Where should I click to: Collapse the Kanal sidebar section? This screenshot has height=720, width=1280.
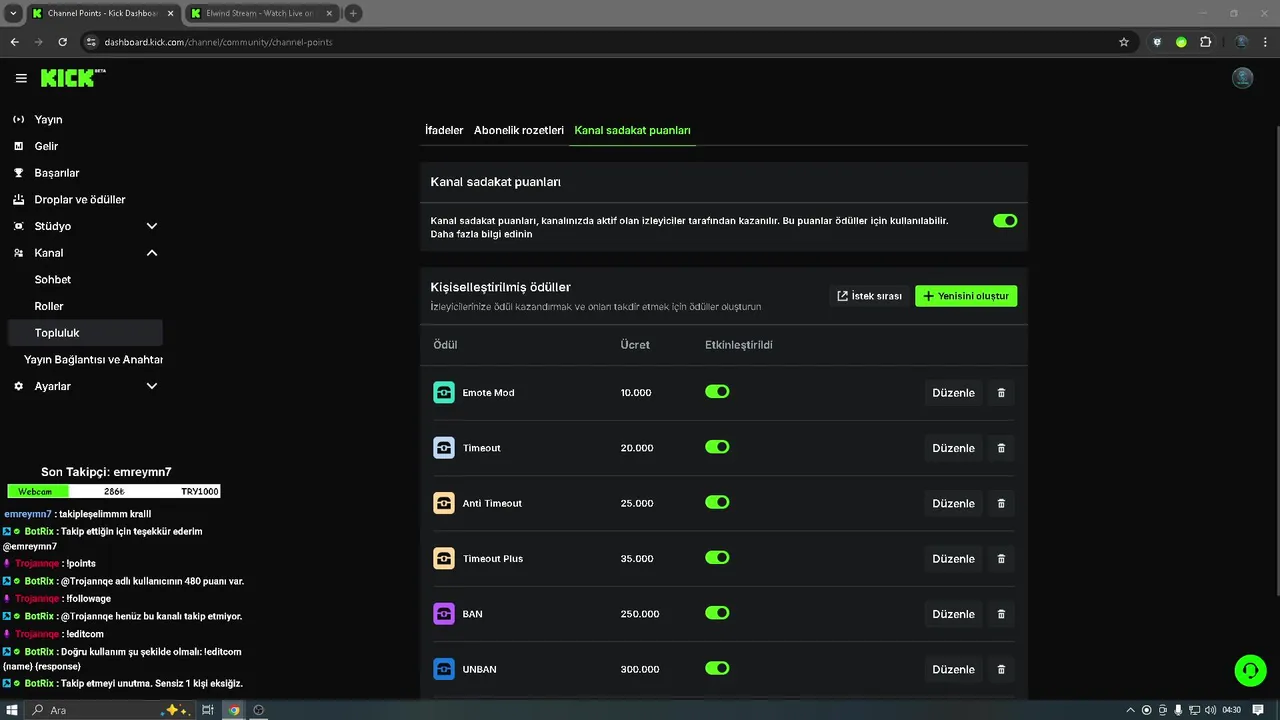tap(152, 253)
